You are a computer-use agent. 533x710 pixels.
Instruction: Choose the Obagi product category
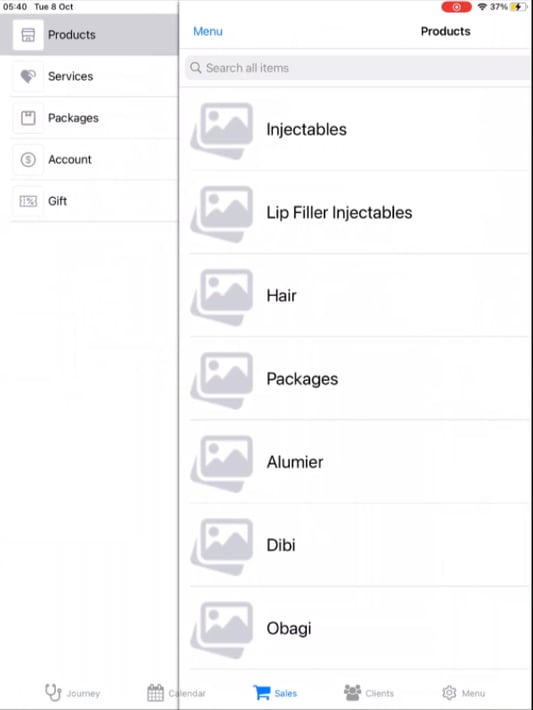click(360, 628)
